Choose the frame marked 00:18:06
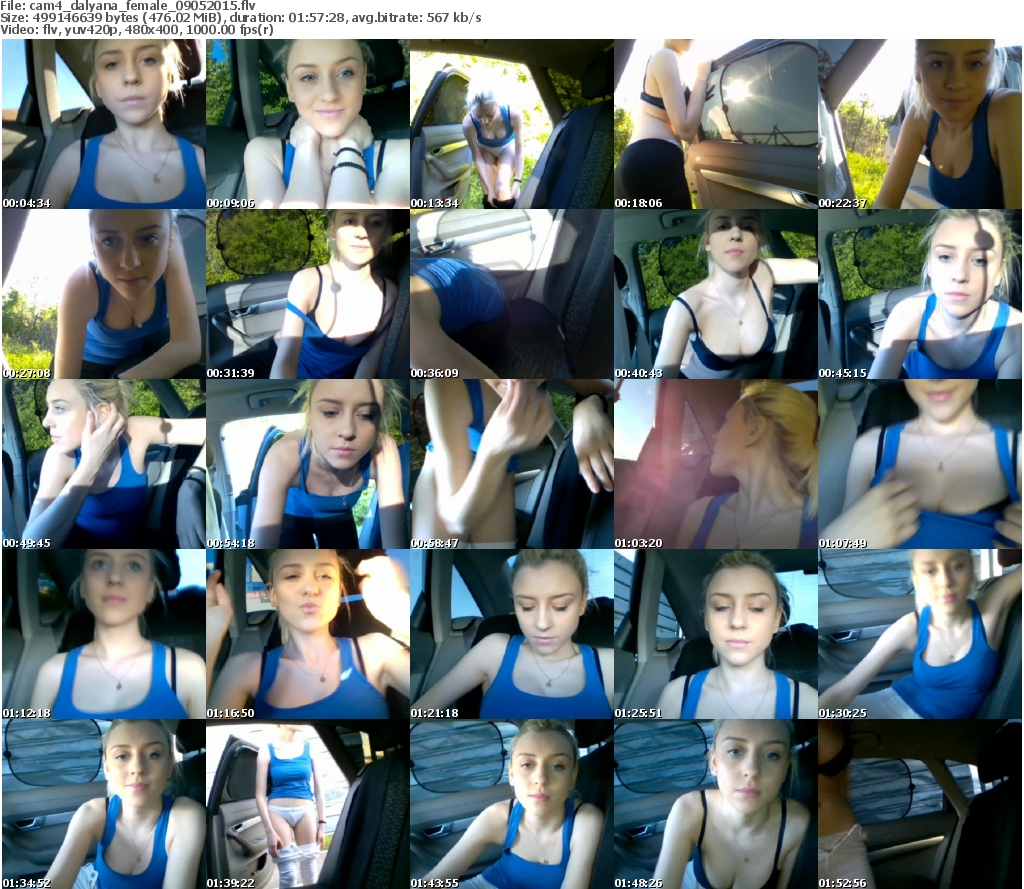 point(716,124)
